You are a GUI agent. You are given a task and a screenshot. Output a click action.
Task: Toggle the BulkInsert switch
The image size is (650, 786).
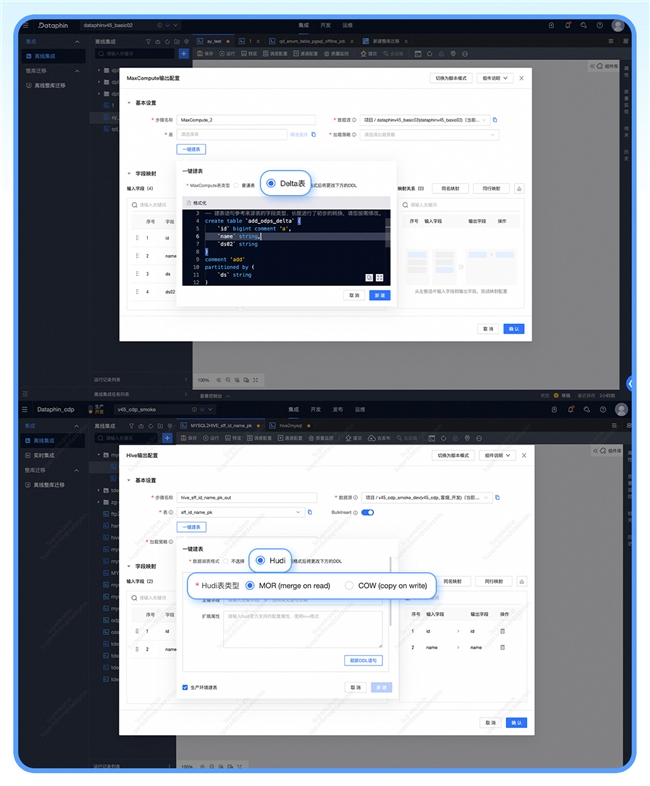367,512
